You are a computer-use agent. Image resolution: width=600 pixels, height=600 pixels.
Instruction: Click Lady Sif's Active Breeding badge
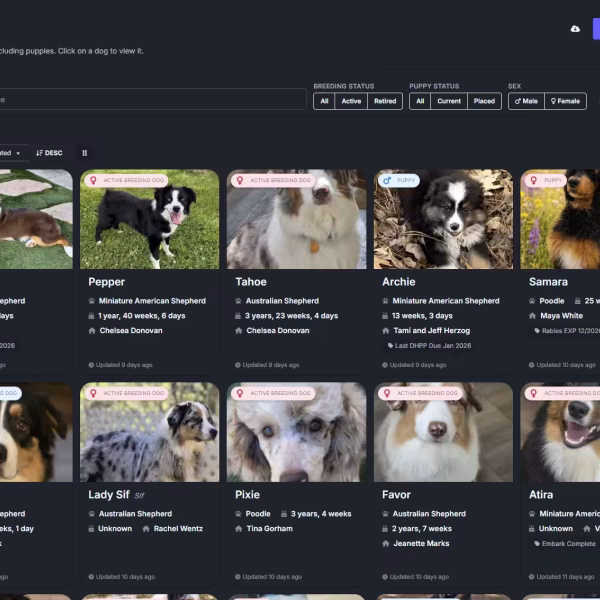(126, 393)
